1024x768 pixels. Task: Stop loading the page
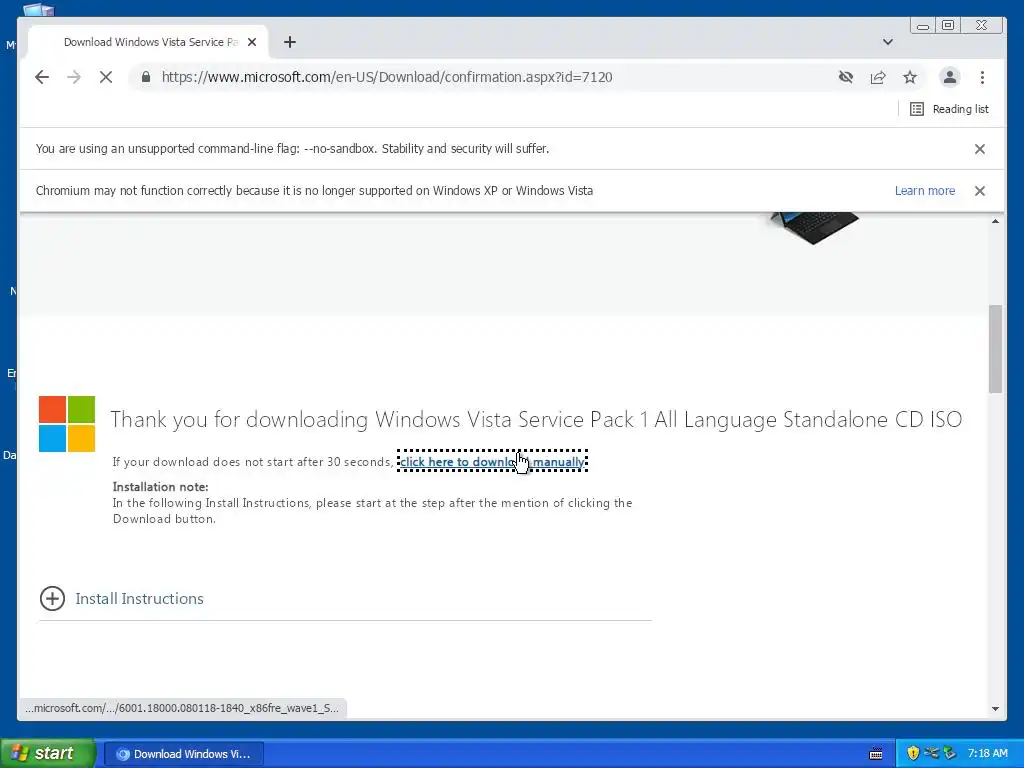click(x=106, y=77)
